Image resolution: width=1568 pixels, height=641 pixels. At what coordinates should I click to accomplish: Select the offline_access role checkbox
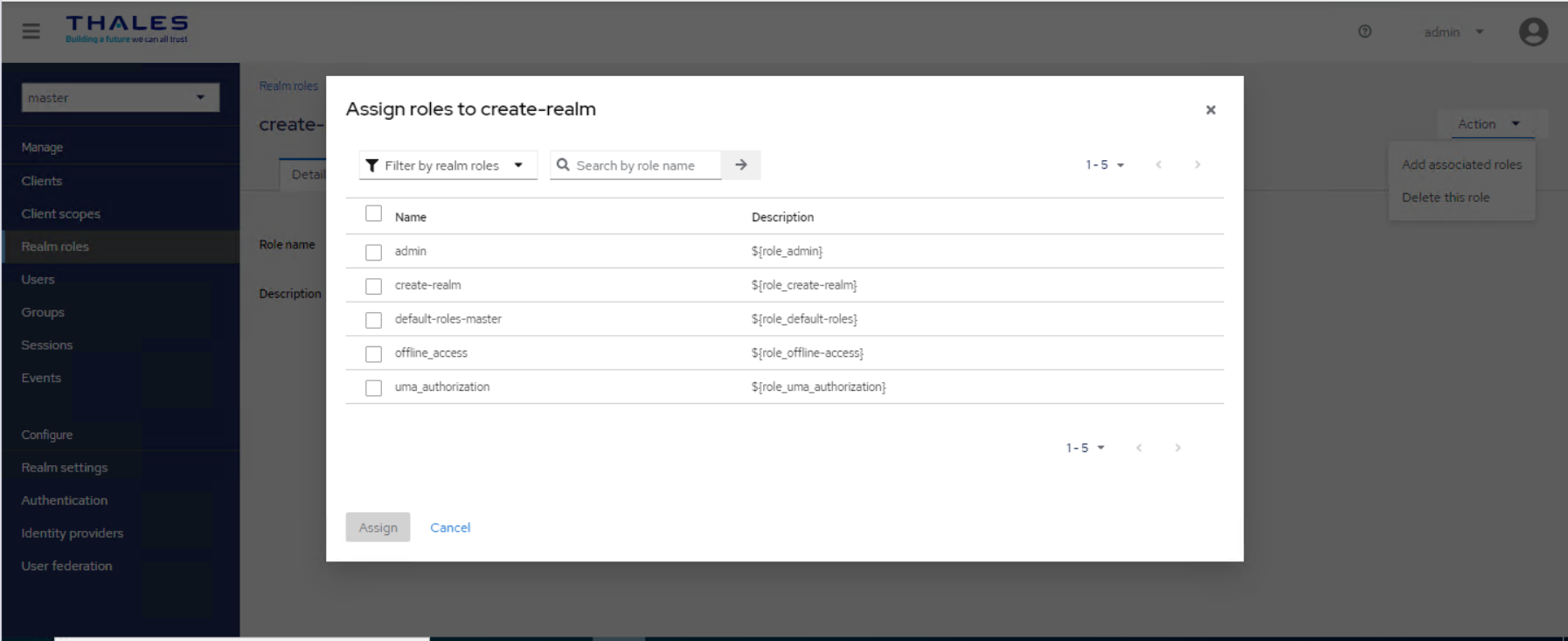[374, 354]
